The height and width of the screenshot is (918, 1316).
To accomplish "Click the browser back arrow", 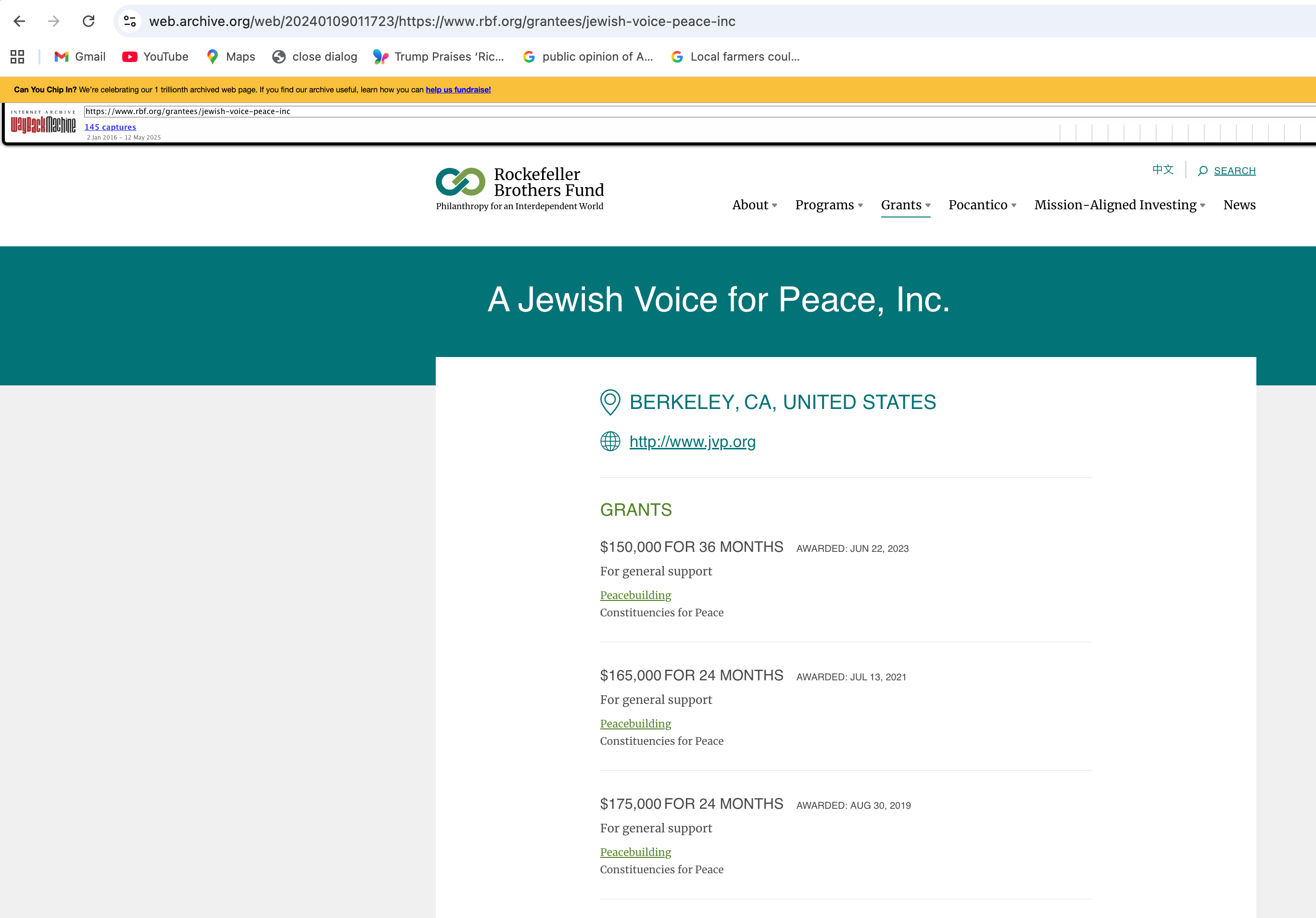I will pos(20,21).
